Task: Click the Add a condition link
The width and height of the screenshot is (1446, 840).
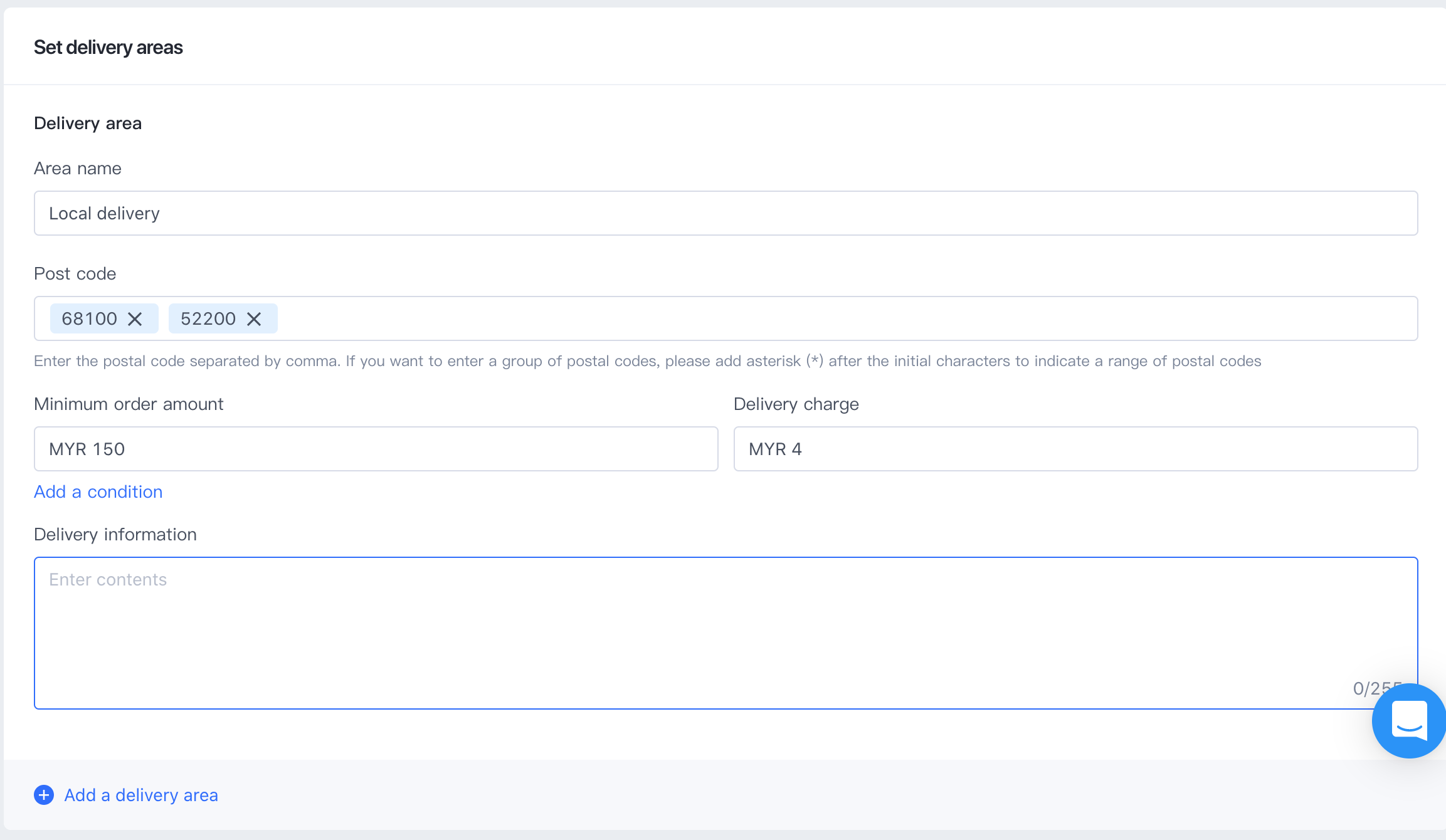Action: [98, 491]
